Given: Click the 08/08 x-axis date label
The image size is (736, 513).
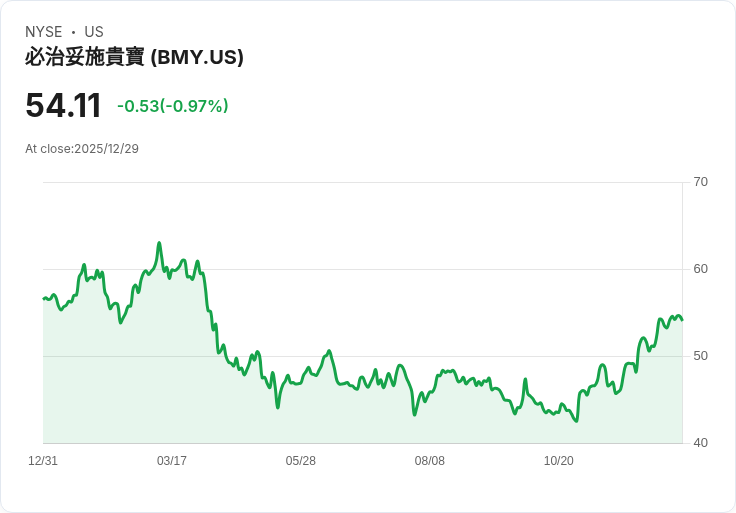Looking at the screenshot, I should pyautogui.click(x=429, y=461).
